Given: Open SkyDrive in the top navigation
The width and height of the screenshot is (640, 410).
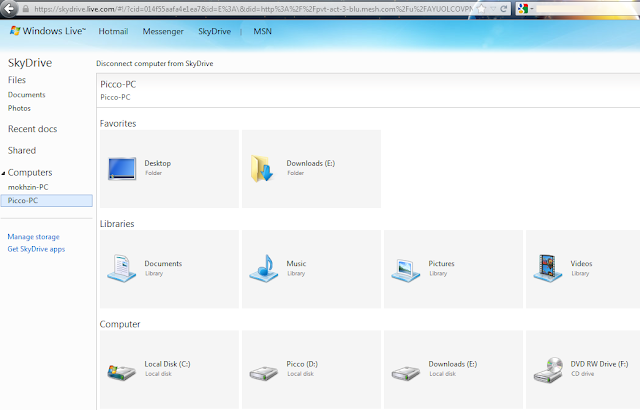Looking at the screenshot, I should click(214, 31).
